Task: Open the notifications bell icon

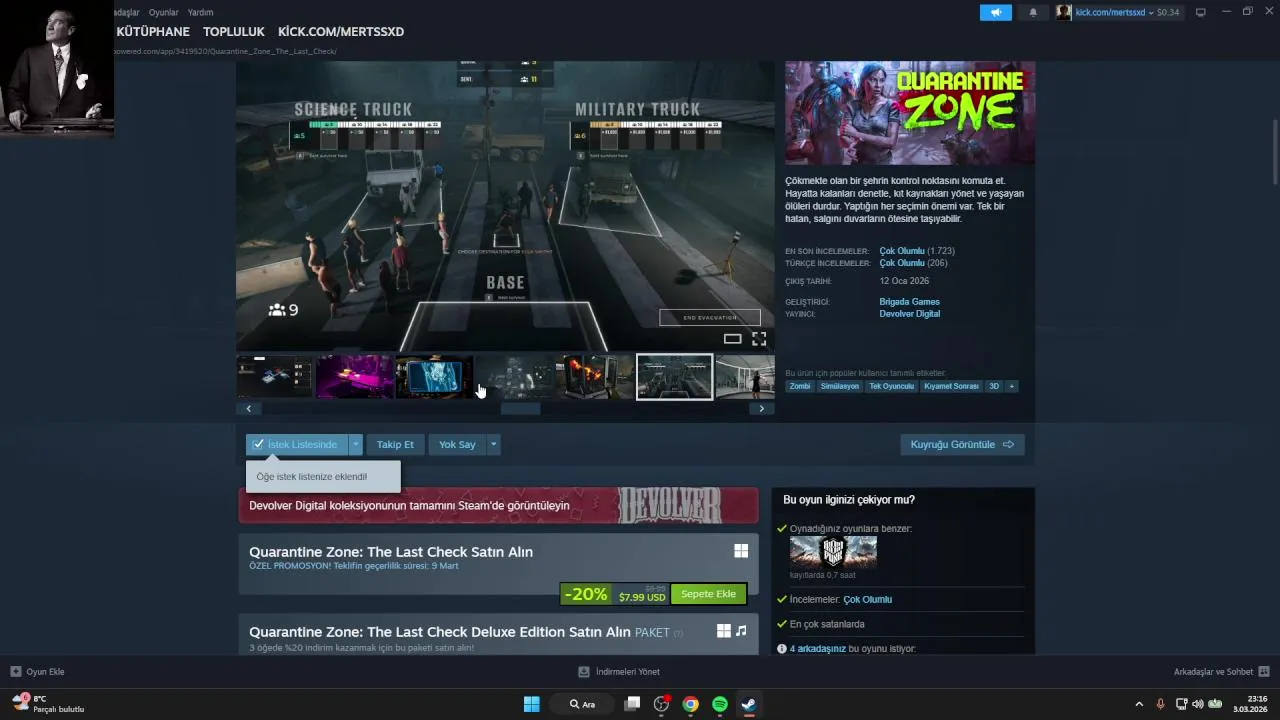Action: [1033, 12]
